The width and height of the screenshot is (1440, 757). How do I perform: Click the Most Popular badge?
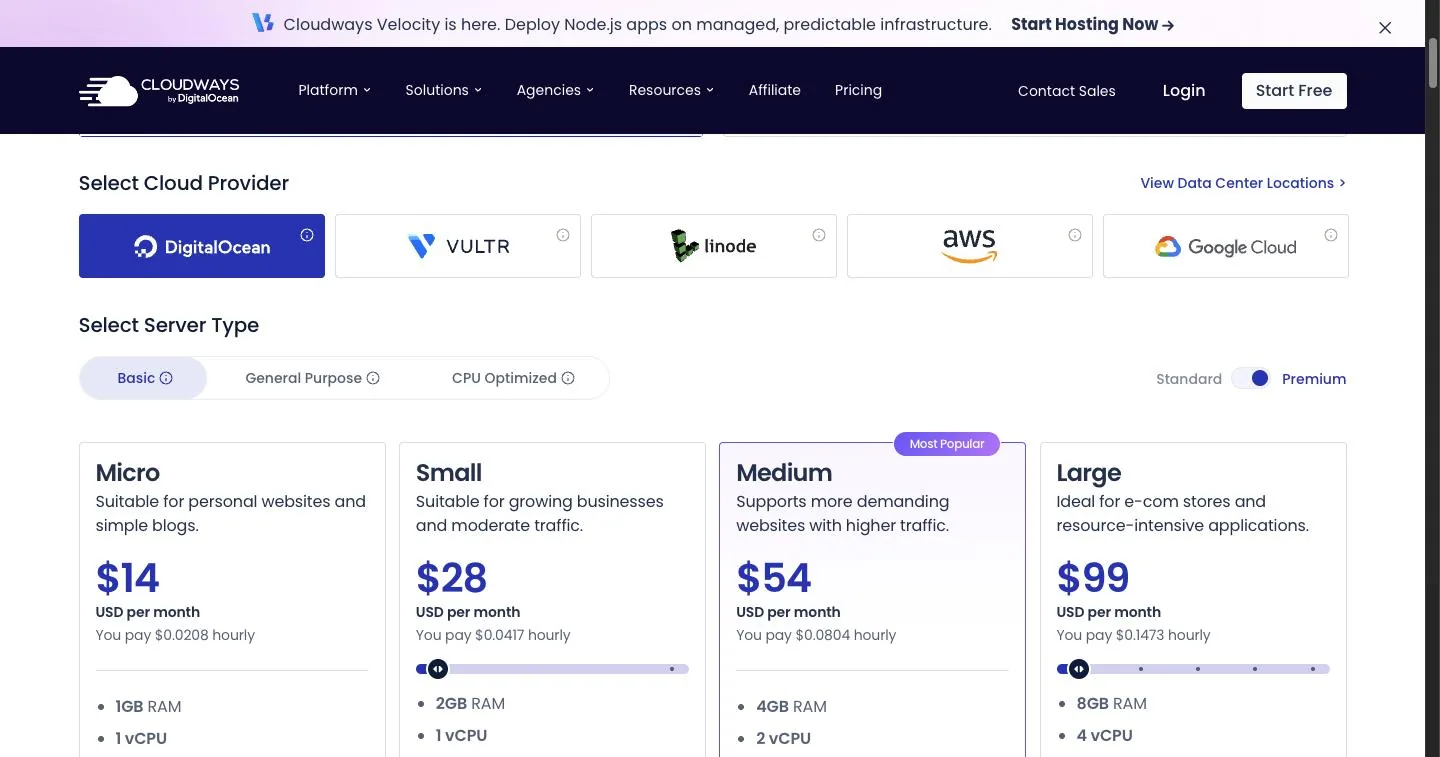click(947, 444)
